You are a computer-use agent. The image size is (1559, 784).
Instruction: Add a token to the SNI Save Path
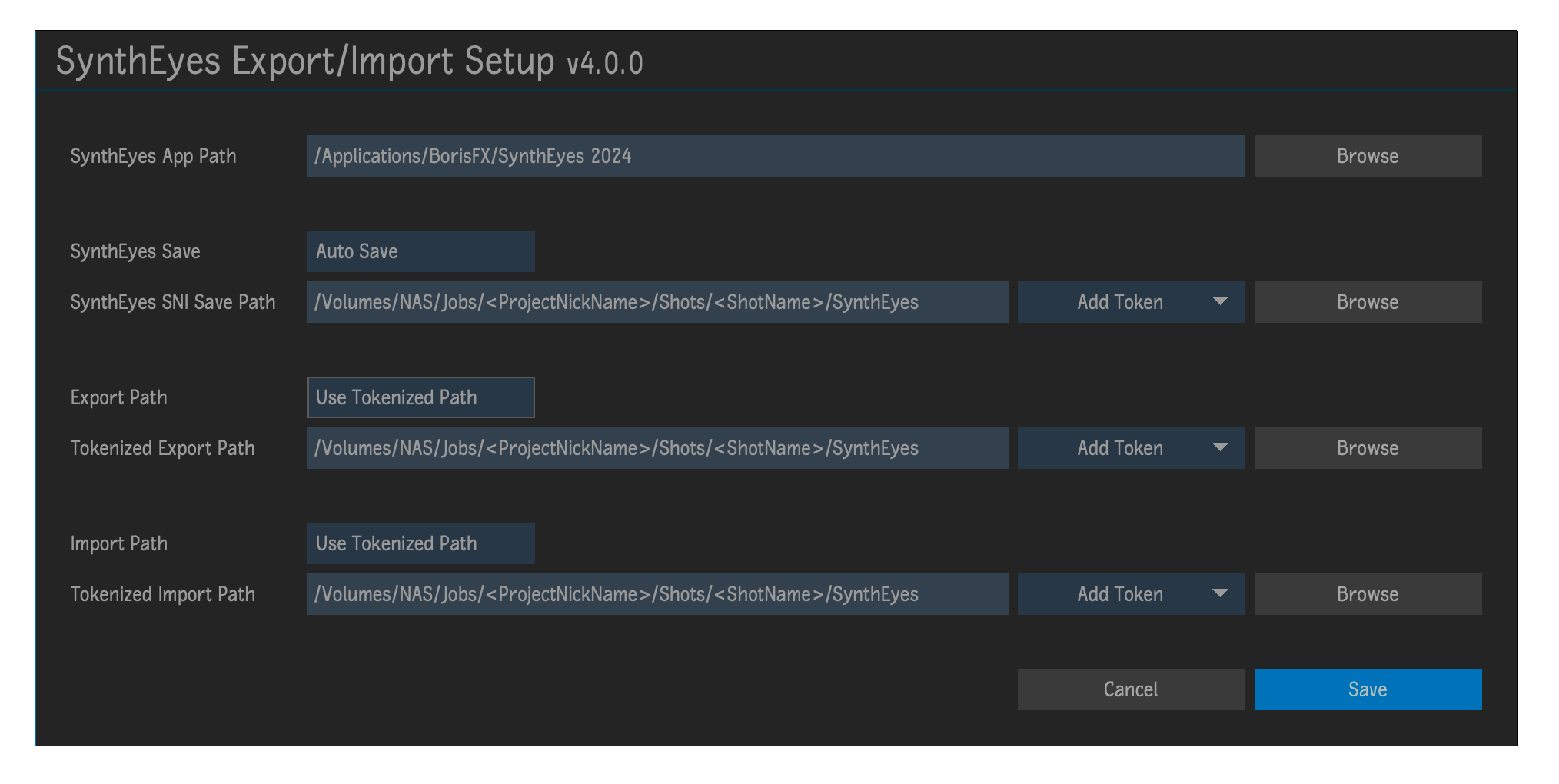point(1119,302)
